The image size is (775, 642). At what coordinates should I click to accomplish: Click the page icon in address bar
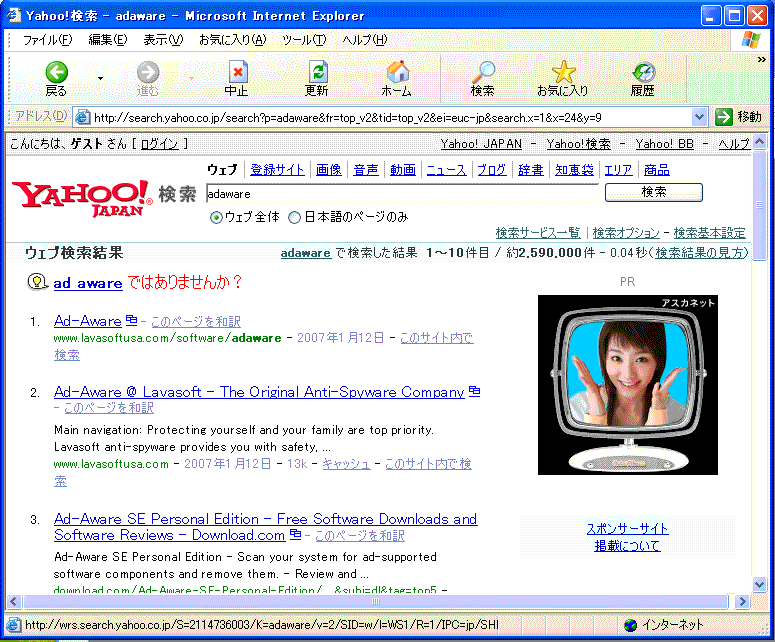coord(82,117)
